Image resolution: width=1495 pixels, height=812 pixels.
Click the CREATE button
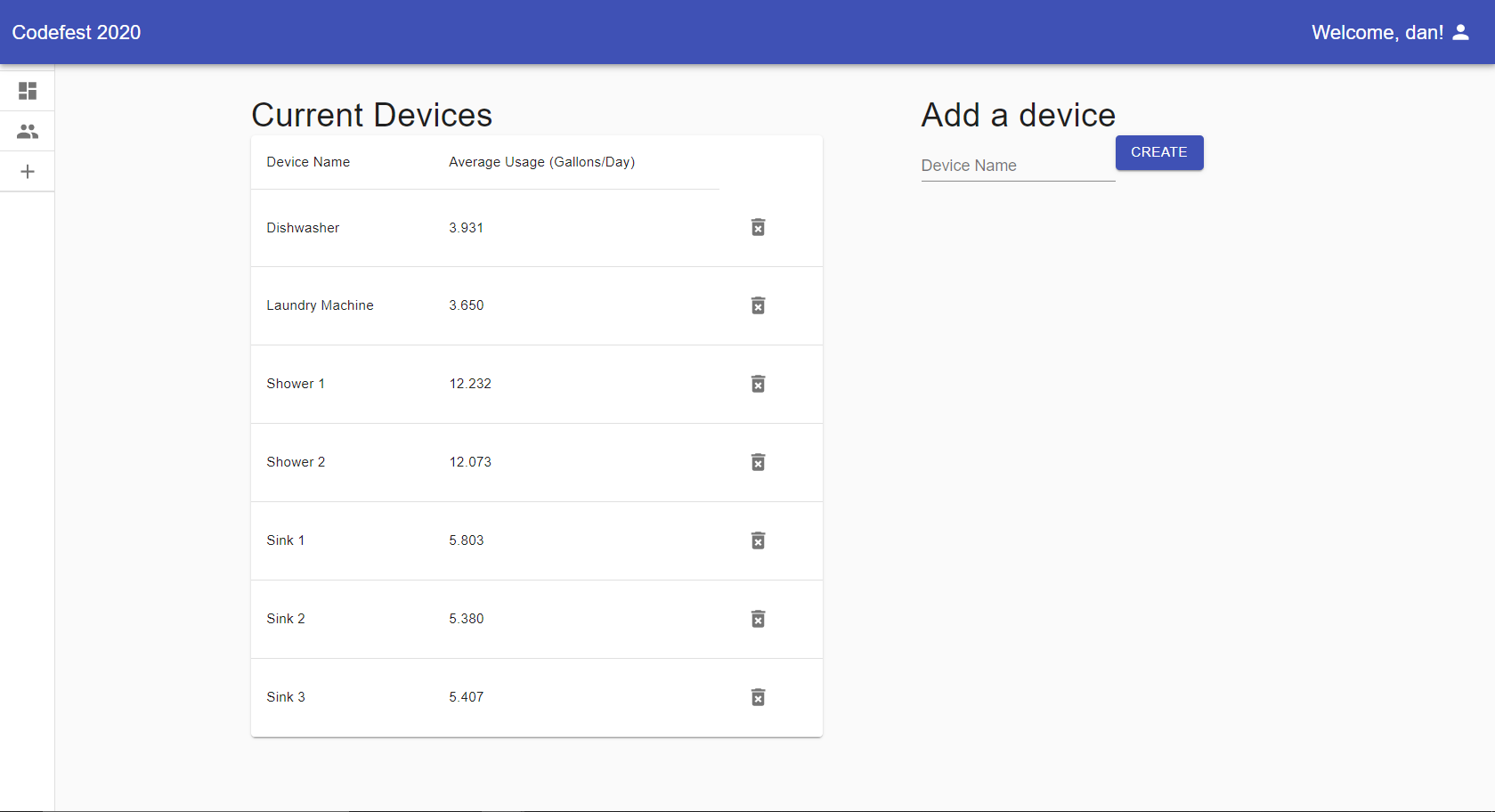pos(1159,152)
